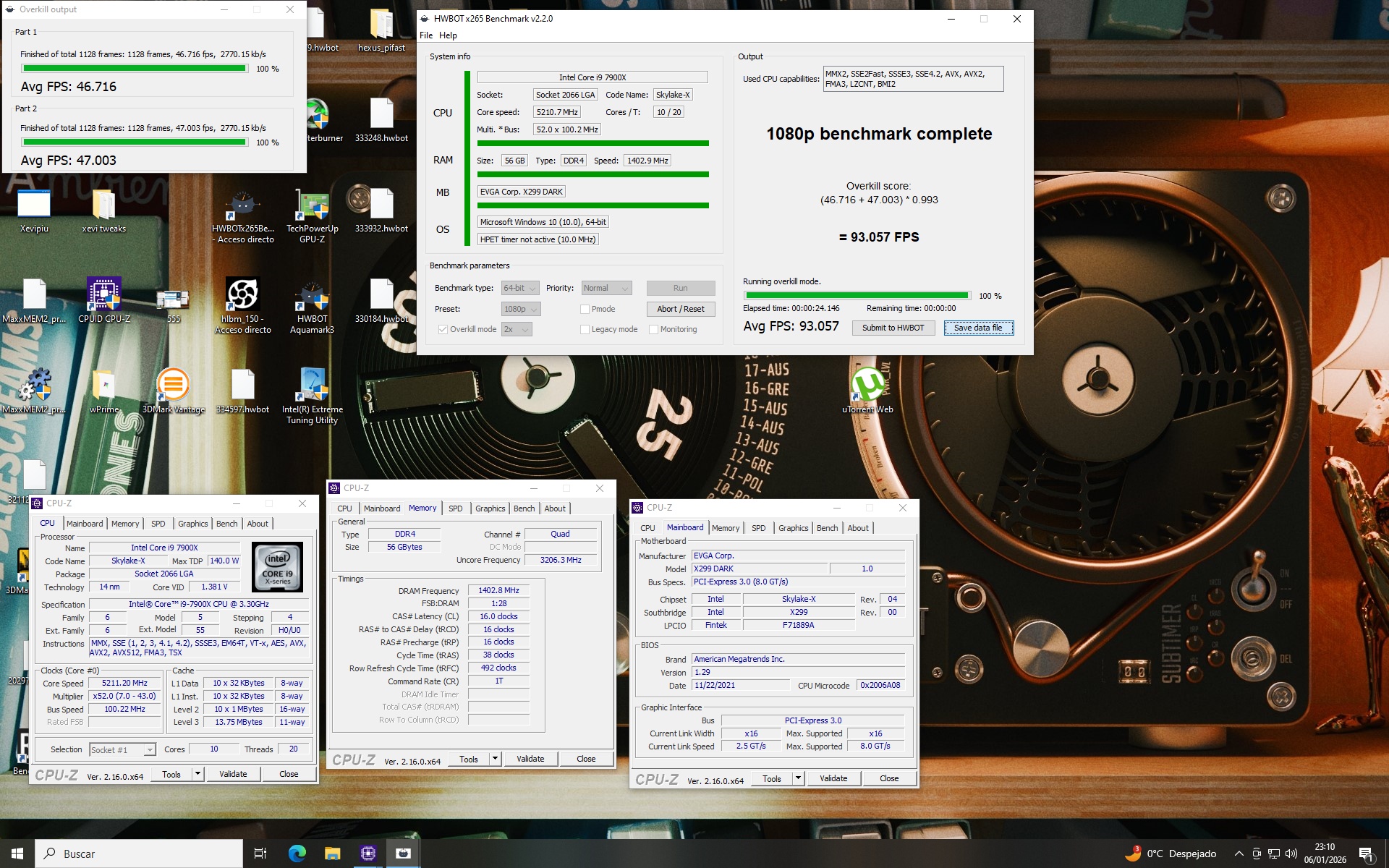Open the Socket #1 selection dropdown
The width and height of the screenshot is (1389, 868).
pyautogui.click(x=123, y=750)
